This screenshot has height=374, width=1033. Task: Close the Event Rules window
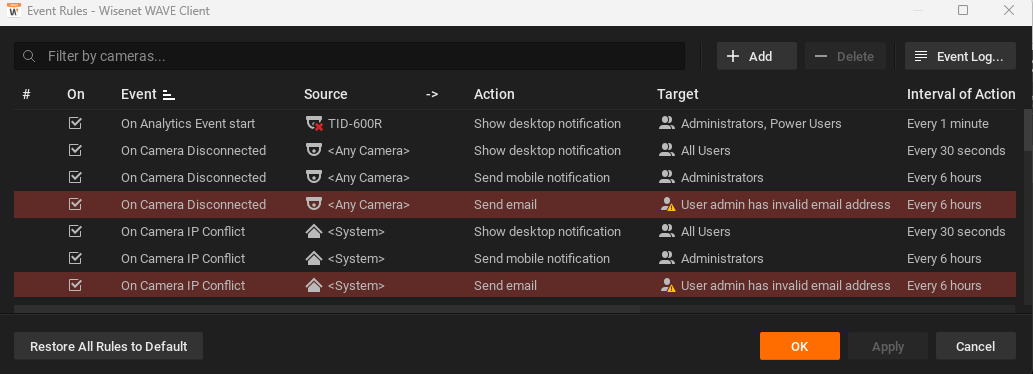pyautogui.click(x=1008, y=10)
